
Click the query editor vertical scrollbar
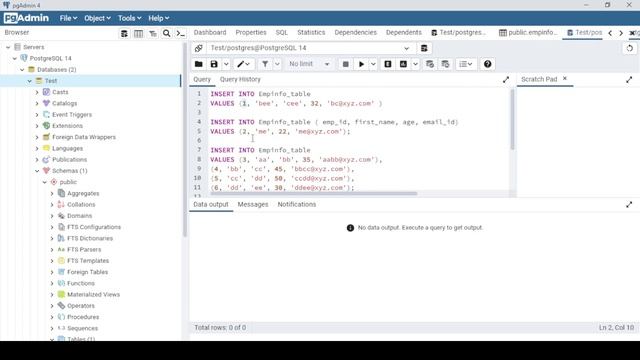pos(512,119)
